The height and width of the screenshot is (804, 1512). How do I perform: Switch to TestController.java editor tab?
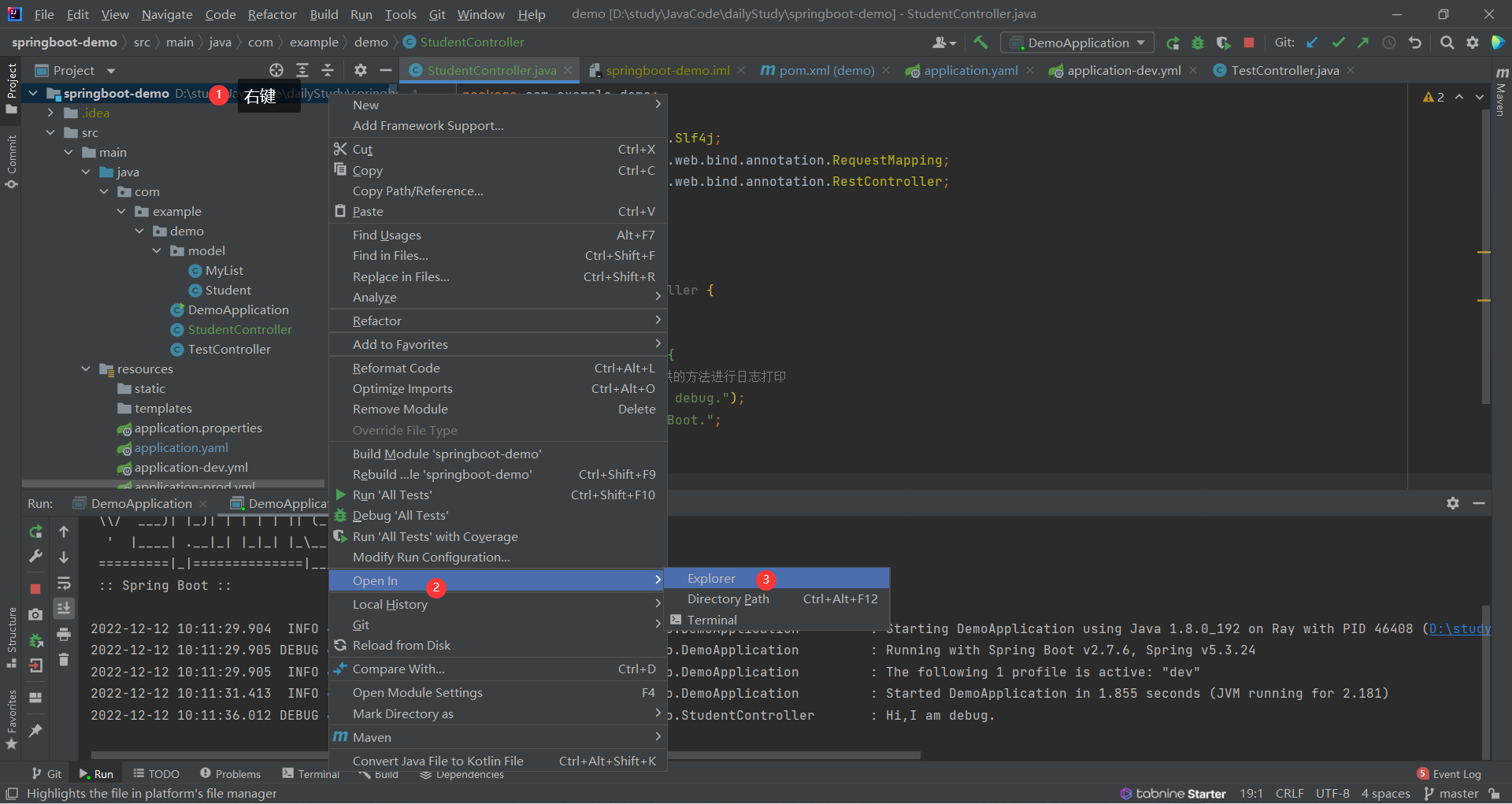point(1284,70)
